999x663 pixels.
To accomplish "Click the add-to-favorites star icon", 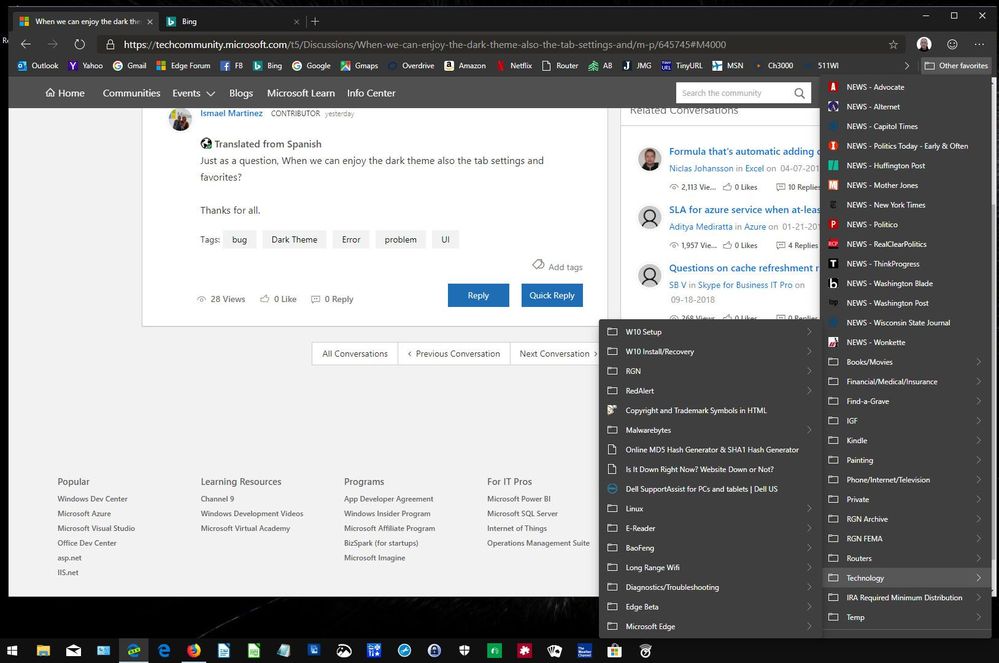I will [x=891, y=44].
